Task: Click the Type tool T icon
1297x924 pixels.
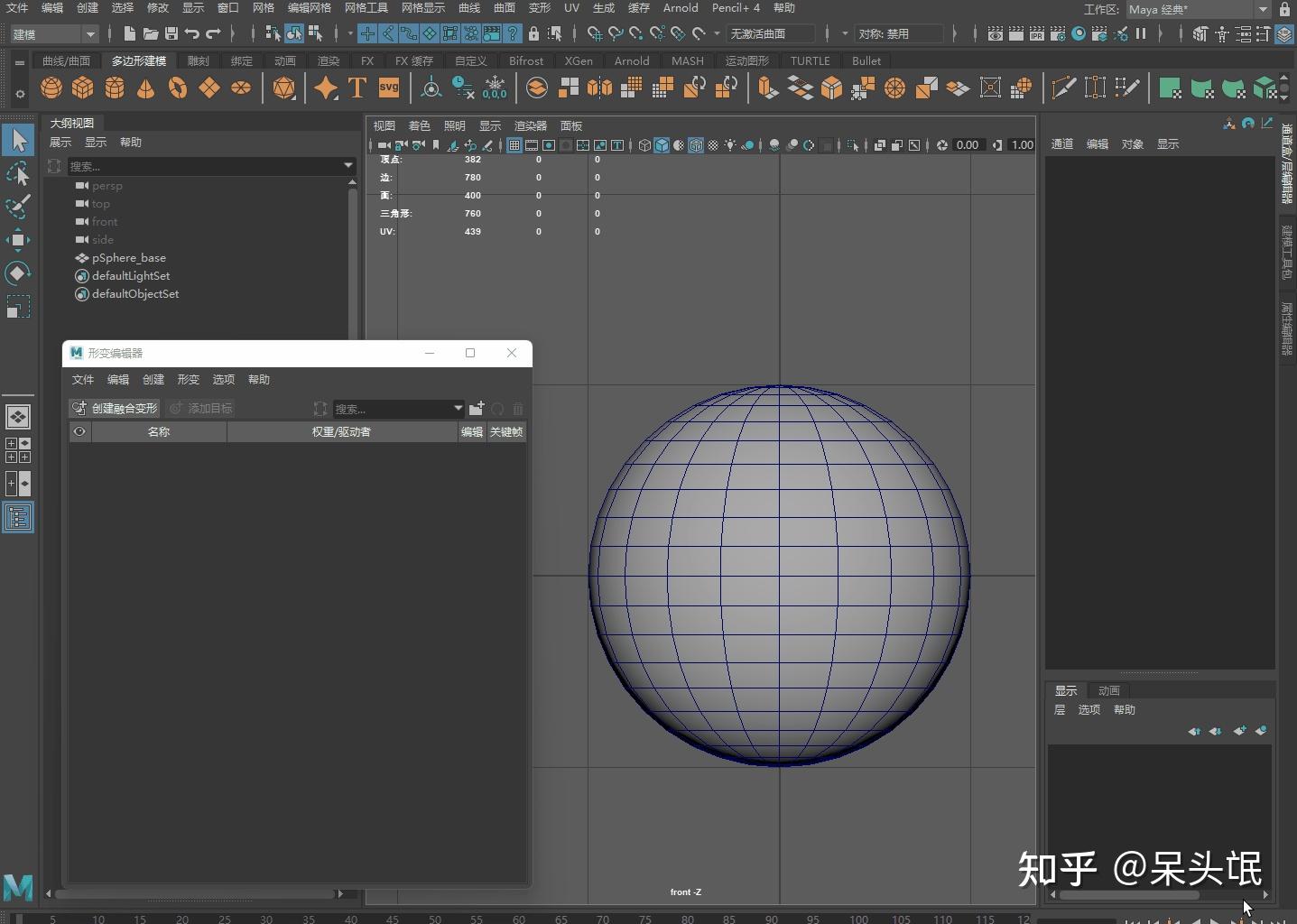Action: (x=357, y=88)
